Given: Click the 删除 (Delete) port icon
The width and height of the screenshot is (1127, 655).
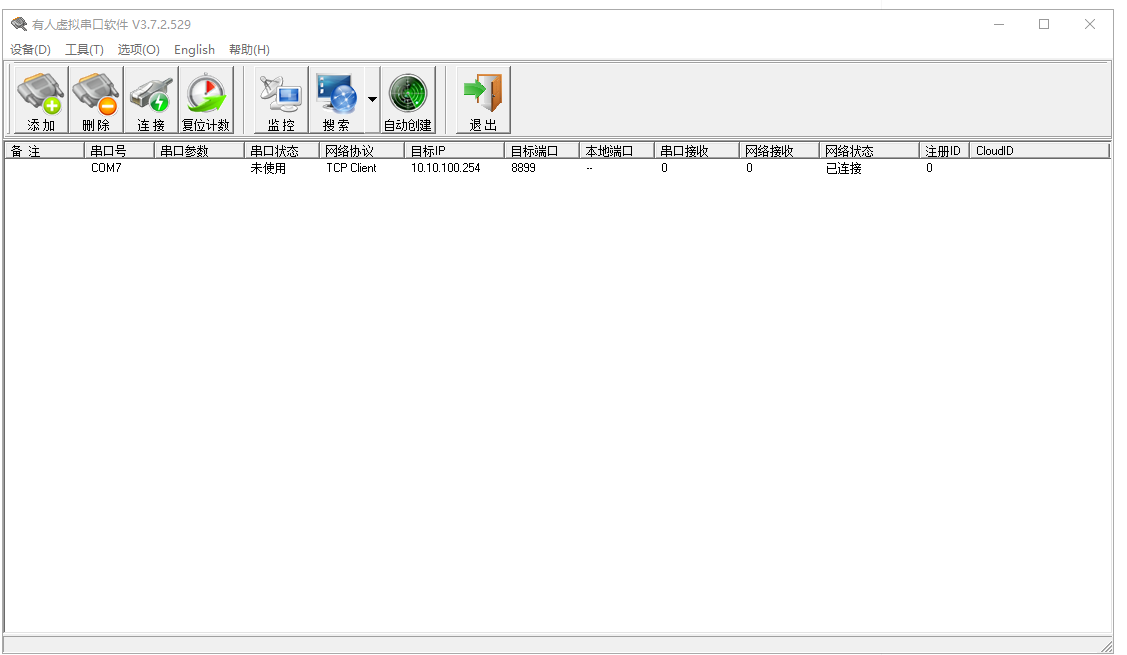Looking at the screenshot, I should tap(96, 100).
